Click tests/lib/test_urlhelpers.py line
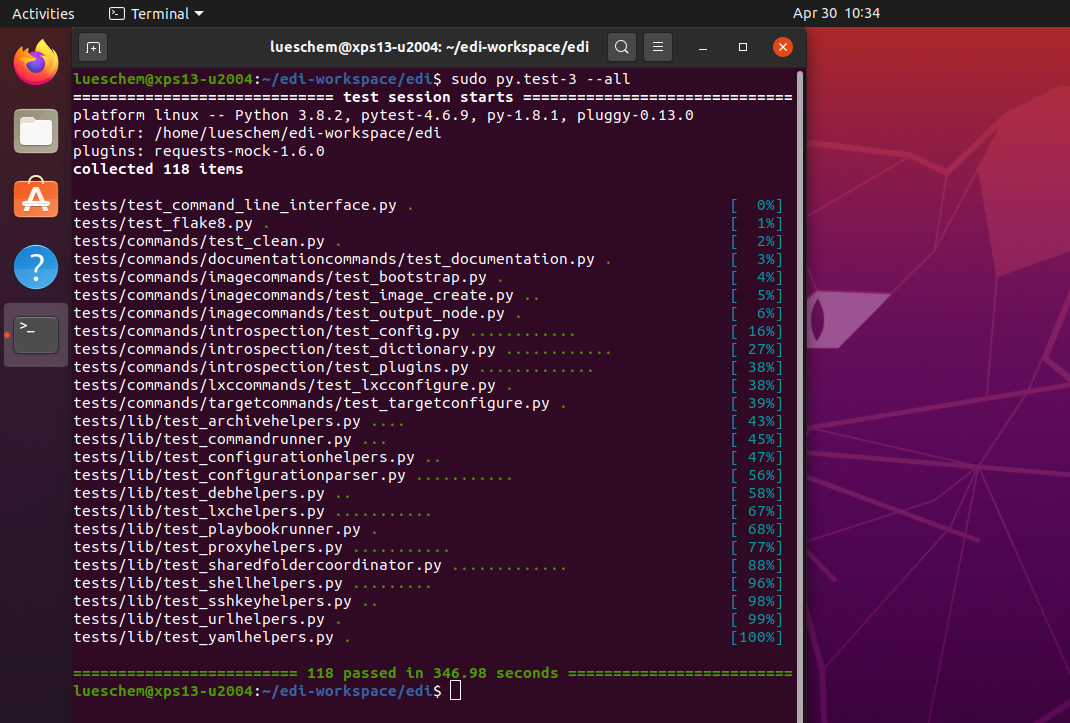 tap(427, 619)
